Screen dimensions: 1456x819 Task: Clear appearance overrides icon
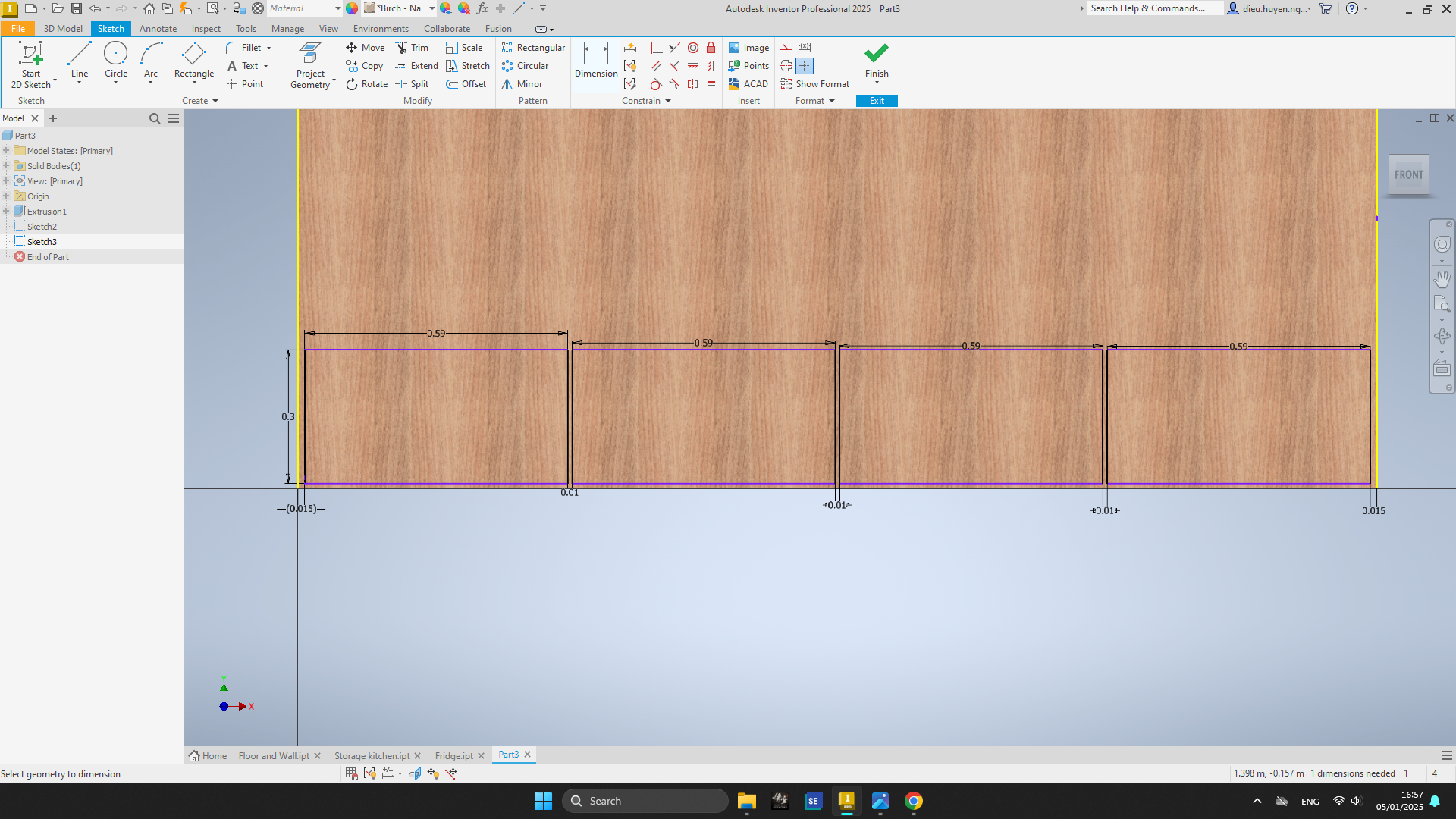[464, 8]
